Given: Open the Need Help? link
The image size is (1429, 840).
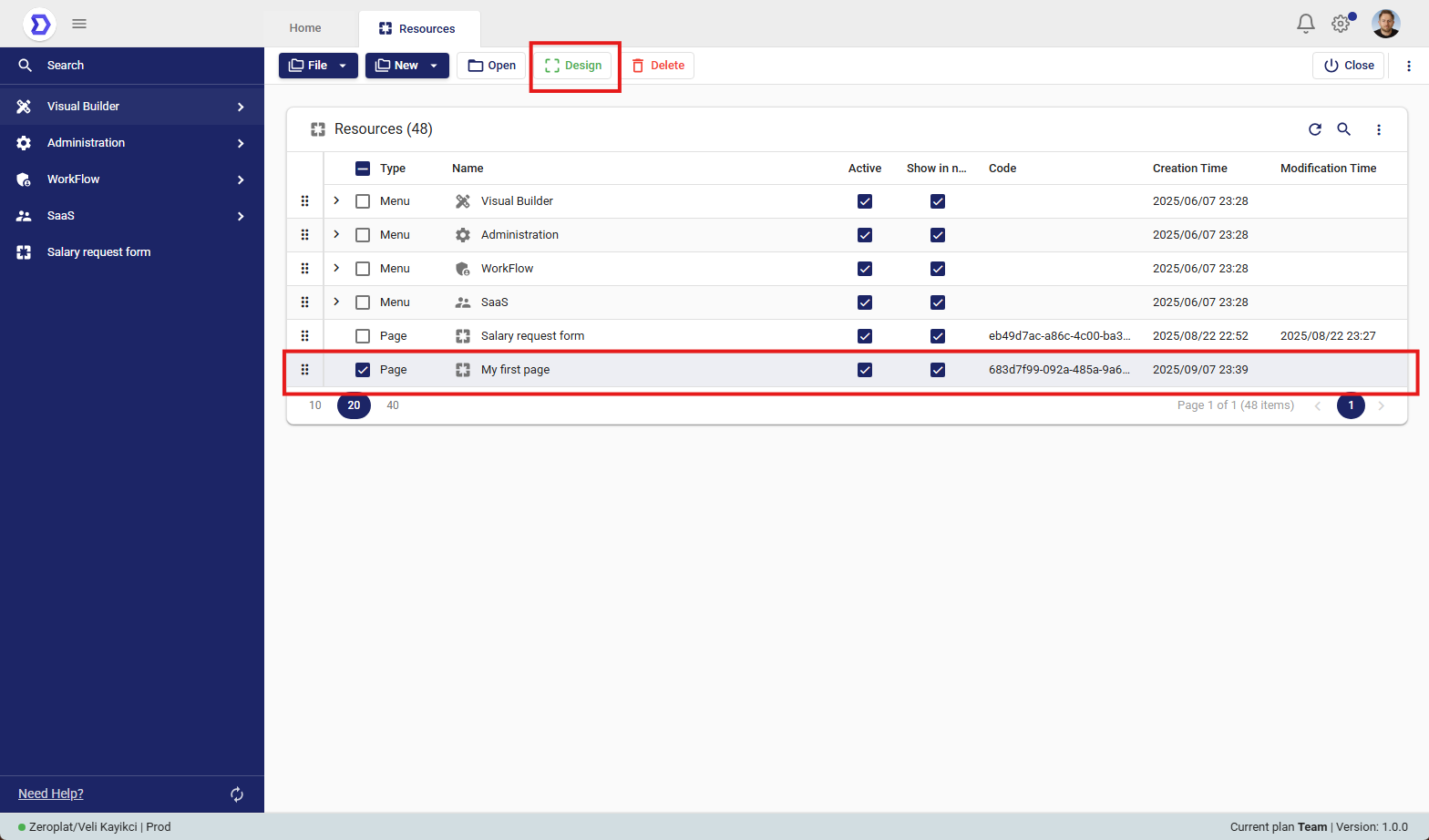Looking at the screenshot, I should (51, 794).
